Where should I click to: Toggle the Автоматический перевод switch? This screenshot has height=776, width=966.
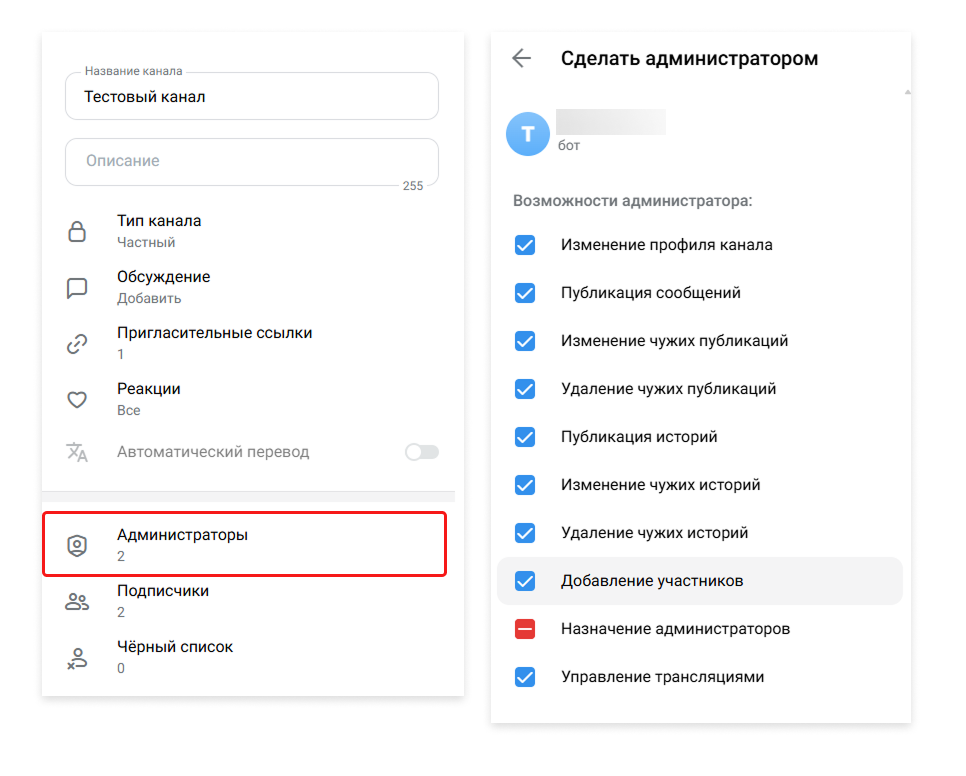coord(421,452)
